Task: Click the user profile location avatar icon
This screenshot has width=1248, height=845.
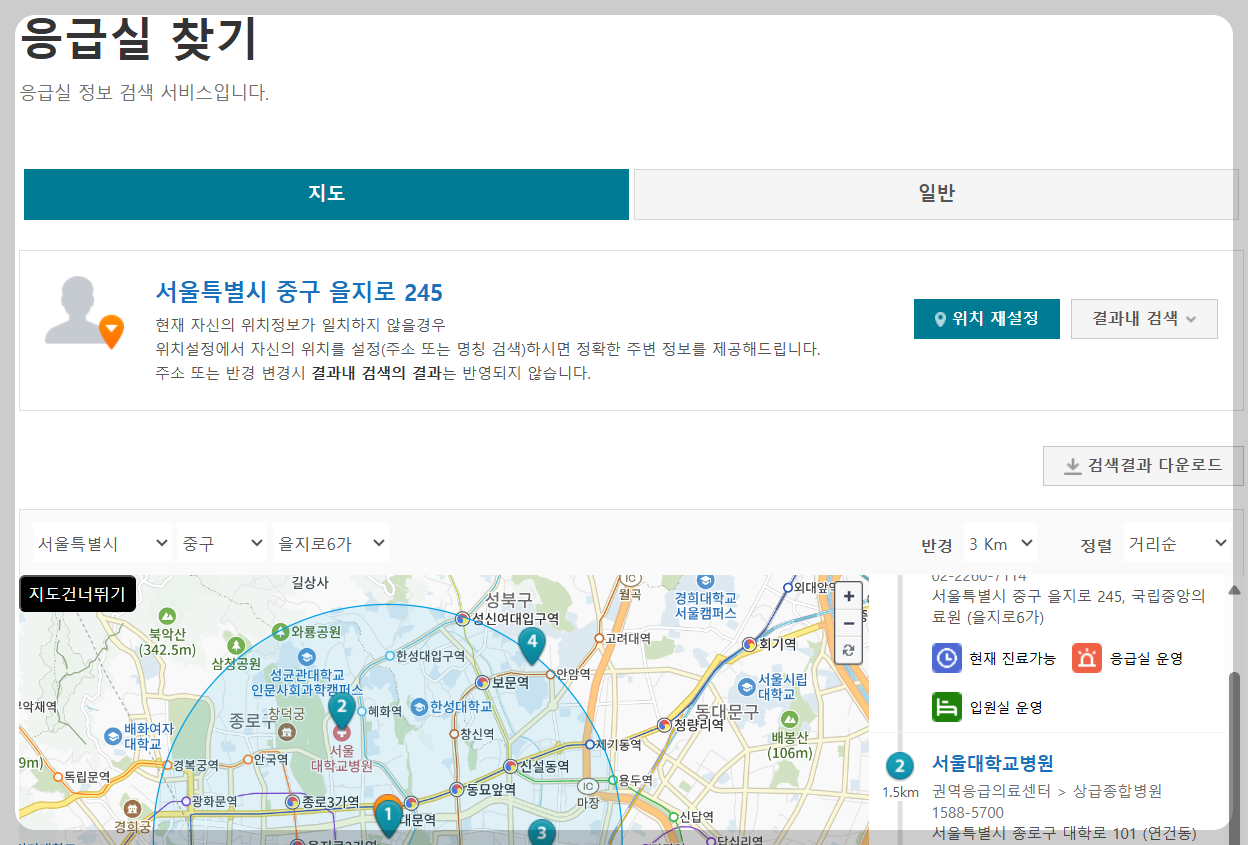Action: point(84,311)
